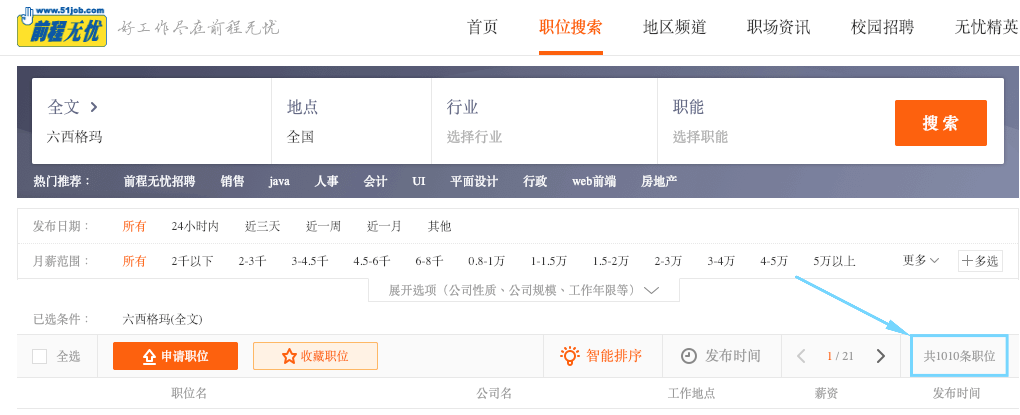Click the clock icon for publish time
The image size is (1020, 415).
point(689,356)
